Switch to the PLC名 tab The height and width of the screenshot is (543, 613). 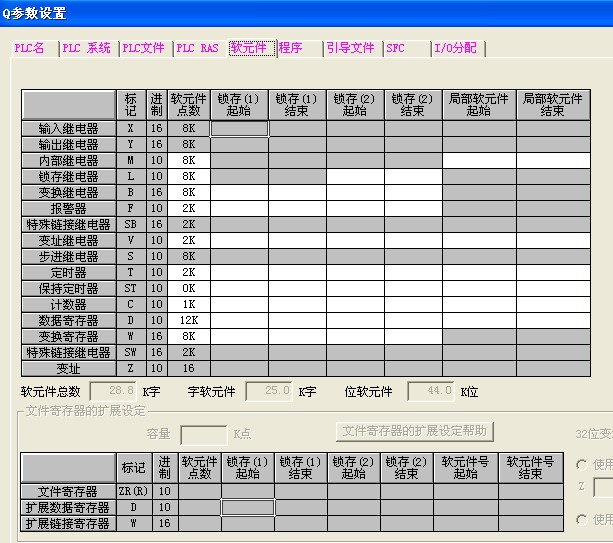pos(30,48)
